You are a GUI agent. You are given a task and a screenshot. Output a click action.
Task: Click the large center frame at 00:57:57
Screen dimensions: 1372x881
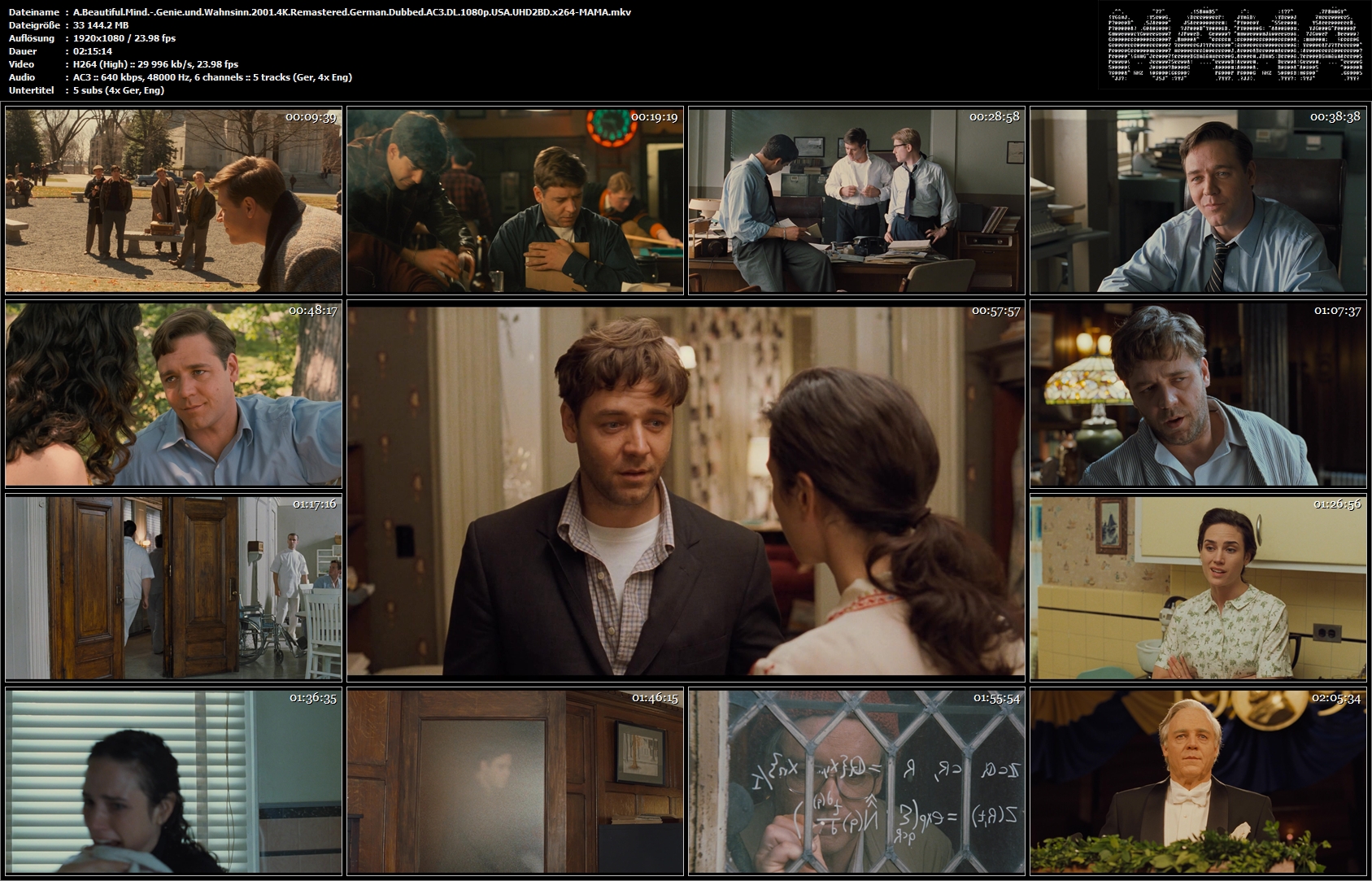click(x=686, y=491)
